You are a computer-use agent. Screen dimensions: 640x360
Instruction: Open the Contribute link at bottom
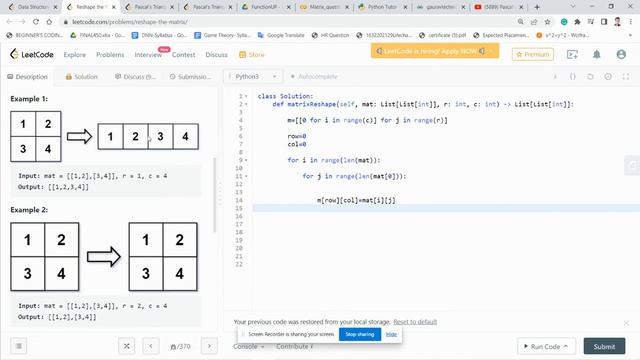pos(294,346)
